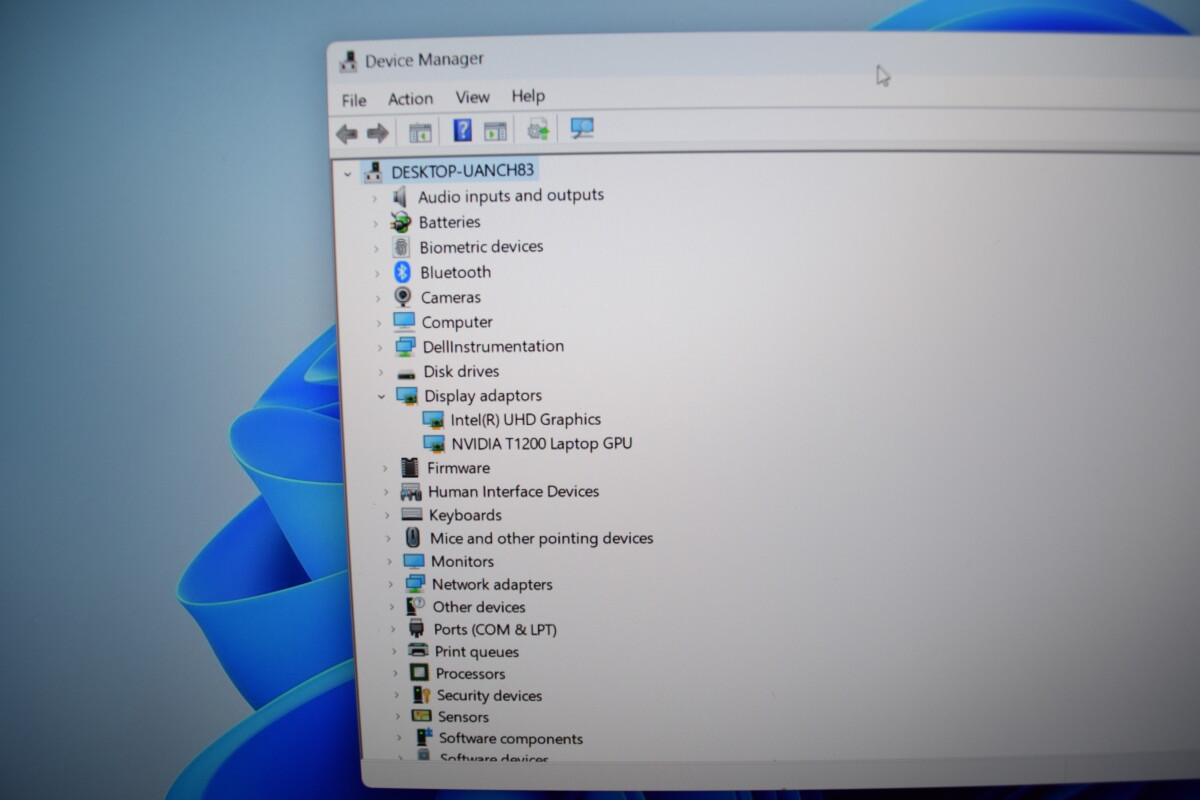The image size is (1200, 800).
Task: Click the Audio inputs and outputs speaker icon
Action: [x=400, y=197]
